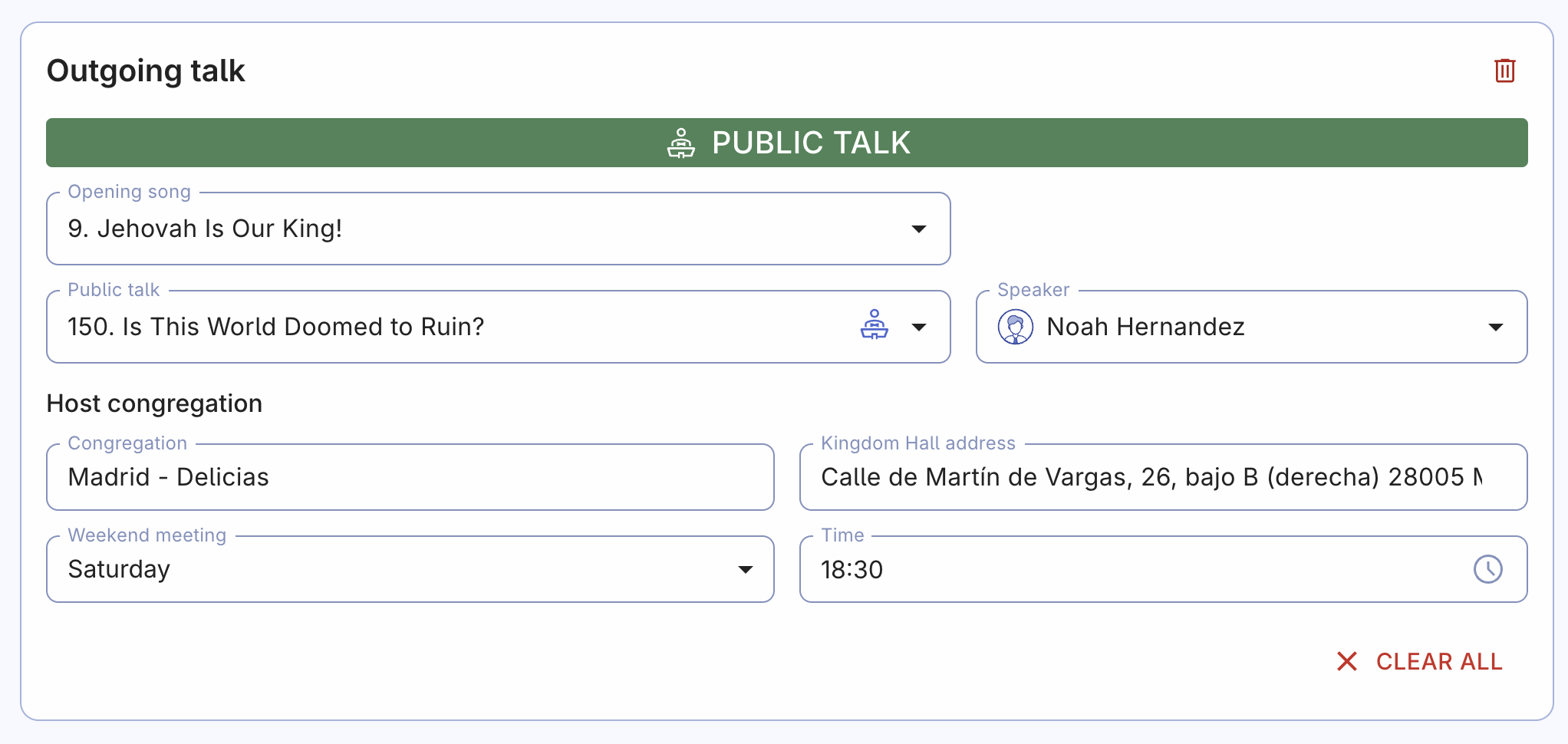Click the podium icon in Public talk field

(874, 325)
